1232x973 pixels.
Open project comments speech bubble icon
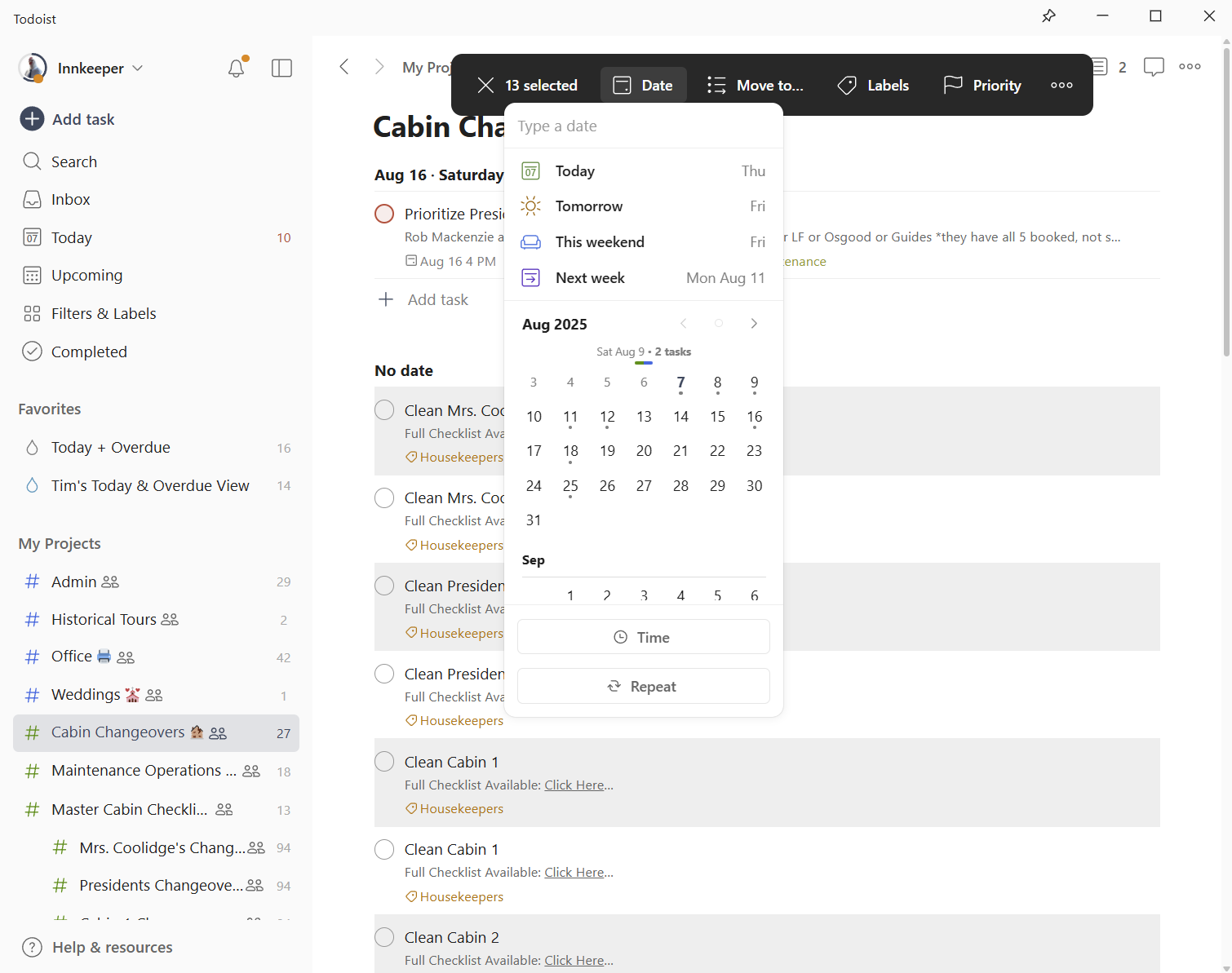click(1154, 67)
